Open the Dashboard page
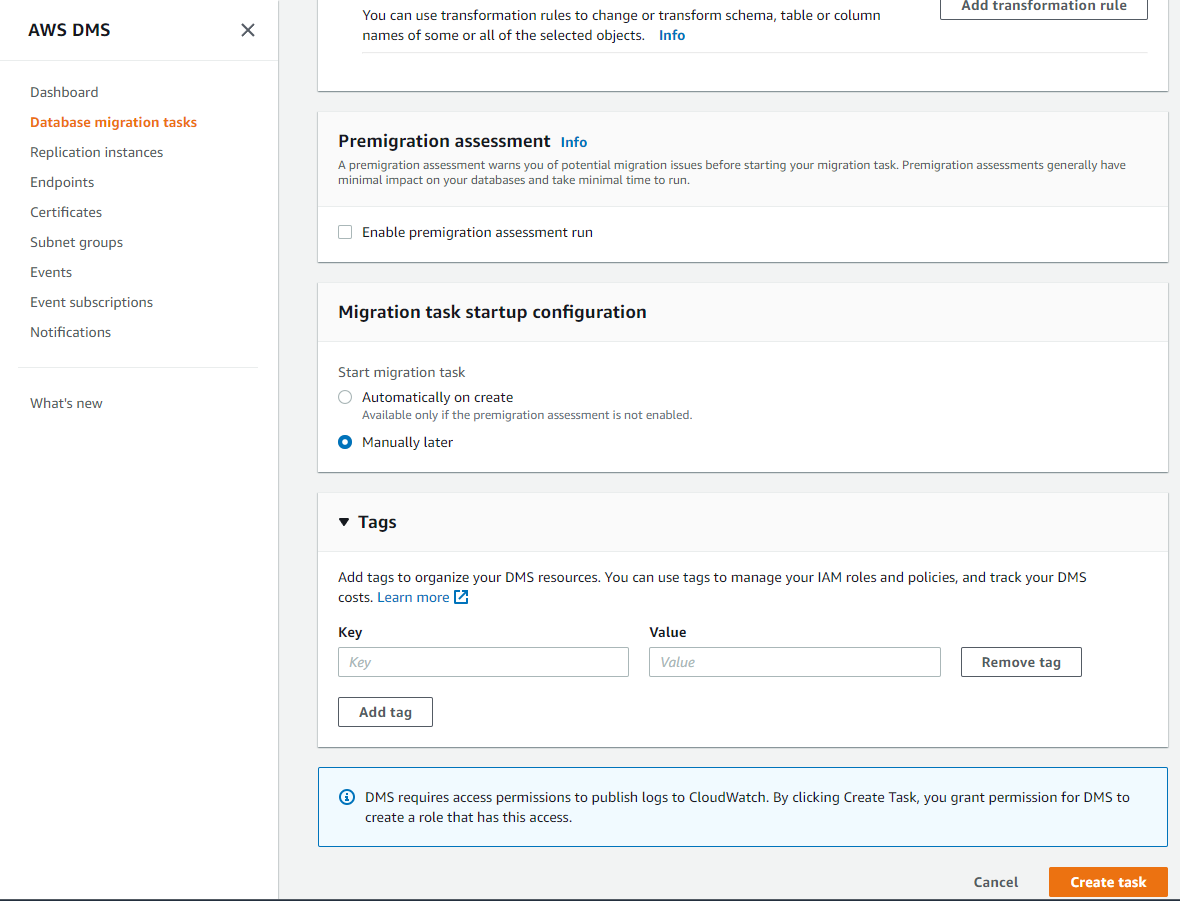The height and width of the screenshot is (901, 1180). click(x=64, y=92)
